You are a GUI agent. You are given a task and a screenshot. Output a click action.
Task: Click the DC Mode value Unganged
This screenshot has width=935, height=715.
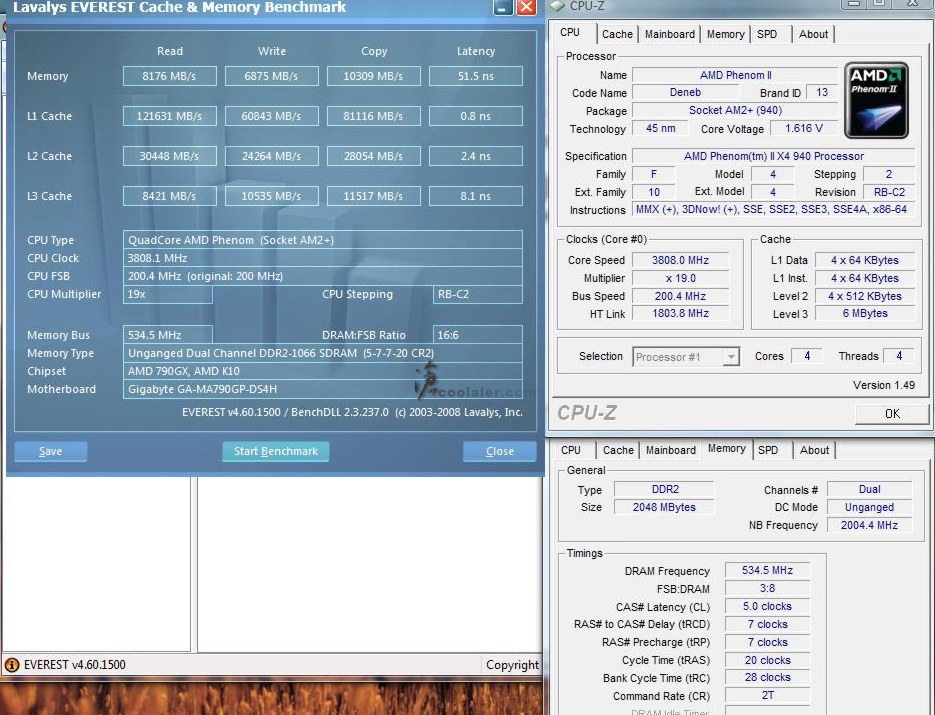pyautogui.click(x=869, y=507)
